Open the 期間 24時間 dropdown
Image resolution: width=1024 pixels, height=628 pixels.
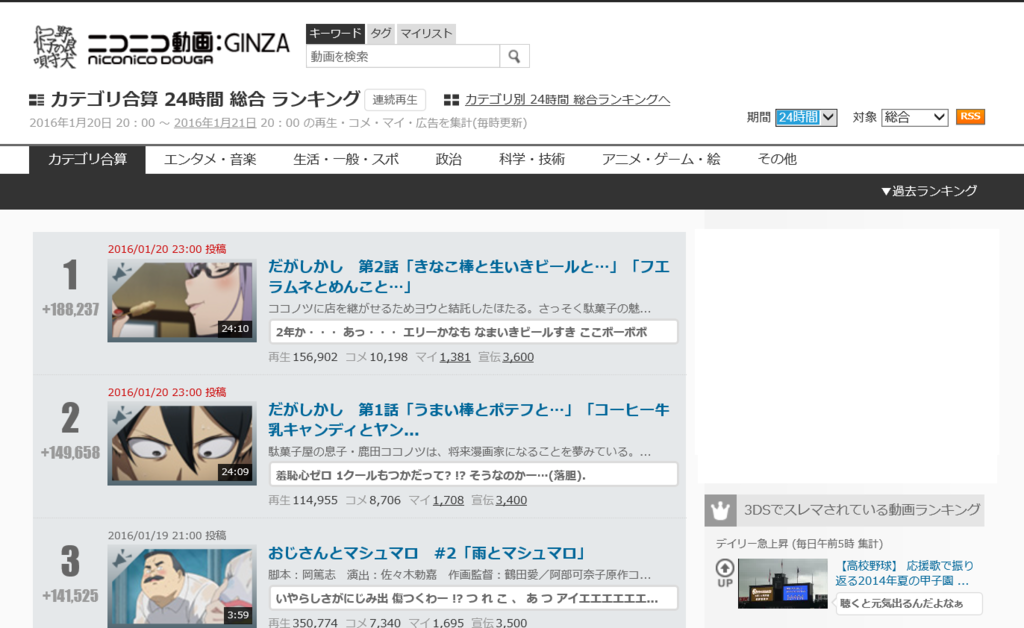(806, 118)
